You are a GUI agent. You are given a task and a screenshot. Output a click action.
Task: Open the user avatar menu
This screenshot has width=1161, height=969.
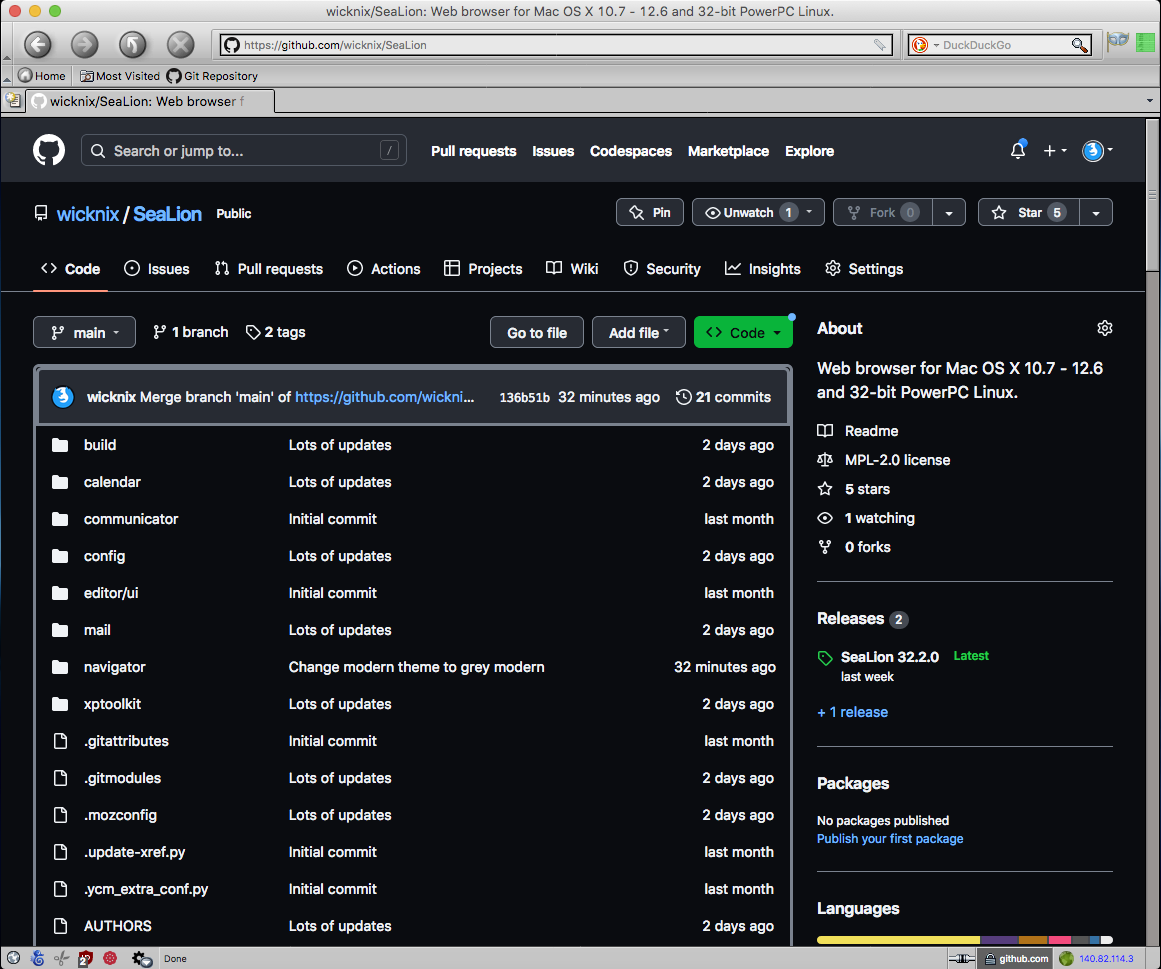click(1097, 150)
